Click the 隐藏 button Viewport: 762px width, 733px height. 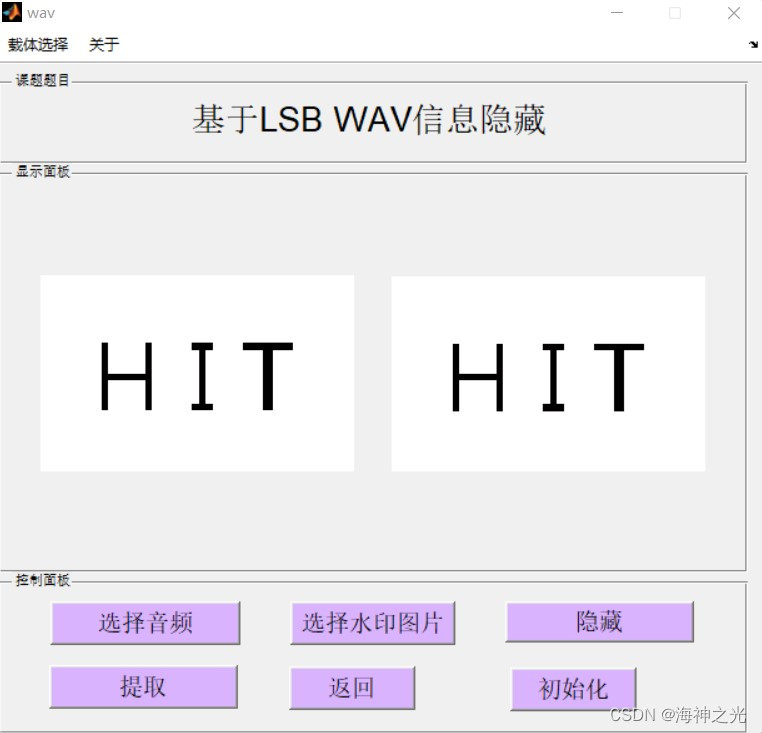(600, 622)
